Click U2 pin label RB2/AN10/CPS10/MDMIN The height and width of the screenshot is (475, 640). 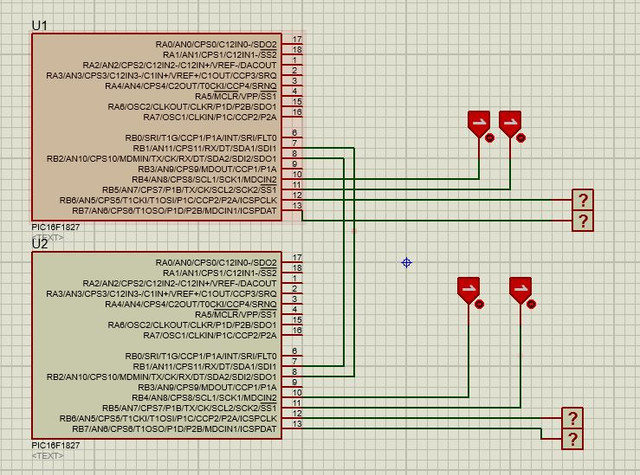pos(162,377)
